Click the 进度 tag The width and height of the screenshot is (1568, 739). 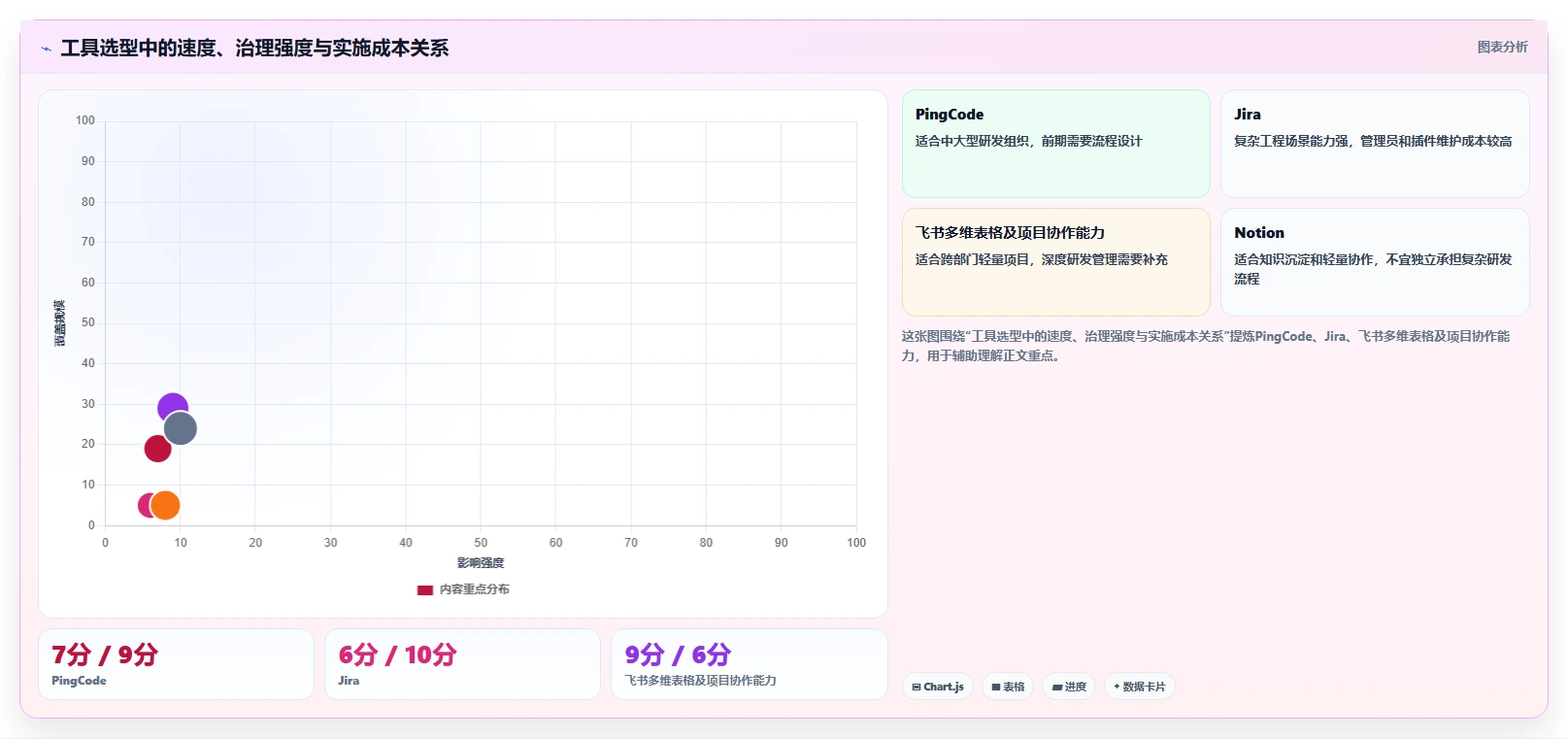coord(1069,687)
